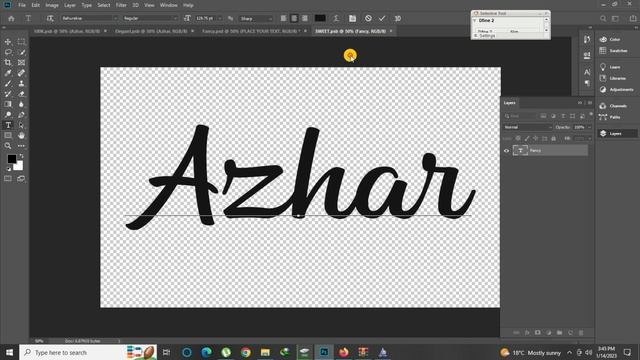
Task: Select the Move tool
Action: click(x=8, y=42)
